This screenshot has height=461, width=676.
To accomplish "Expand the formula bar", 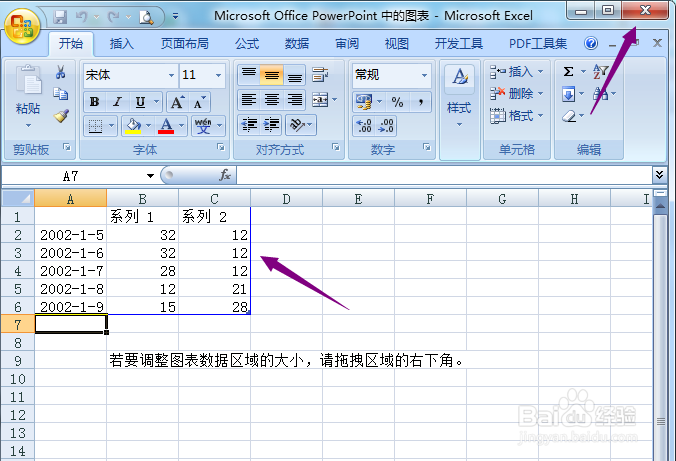I will tap(659, 175).
